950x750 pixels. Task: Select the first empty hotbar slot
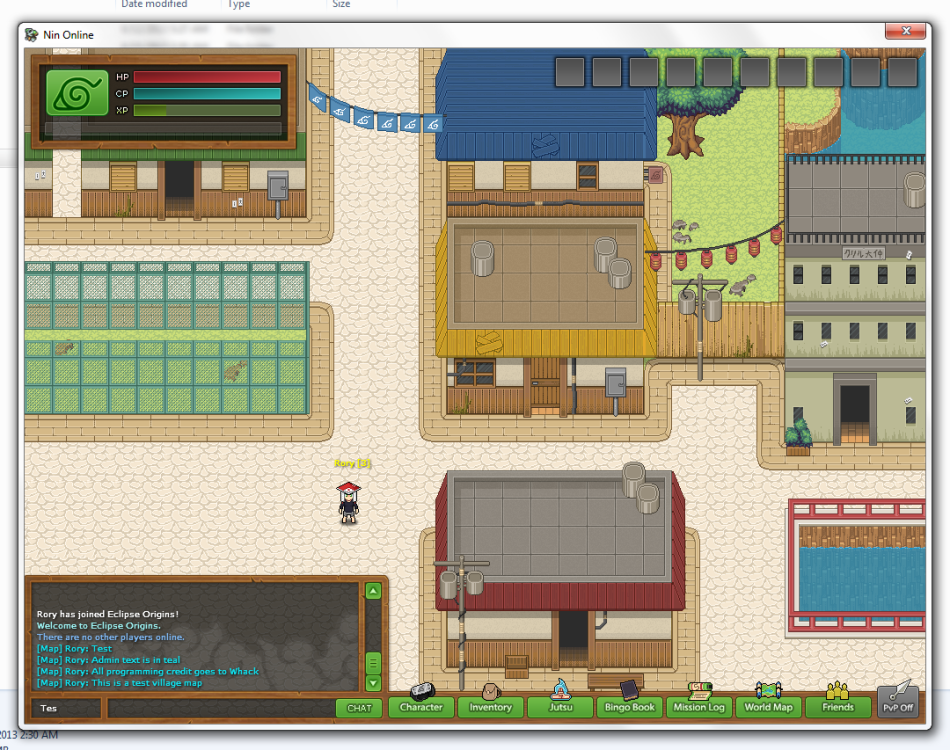click(570, 71)
